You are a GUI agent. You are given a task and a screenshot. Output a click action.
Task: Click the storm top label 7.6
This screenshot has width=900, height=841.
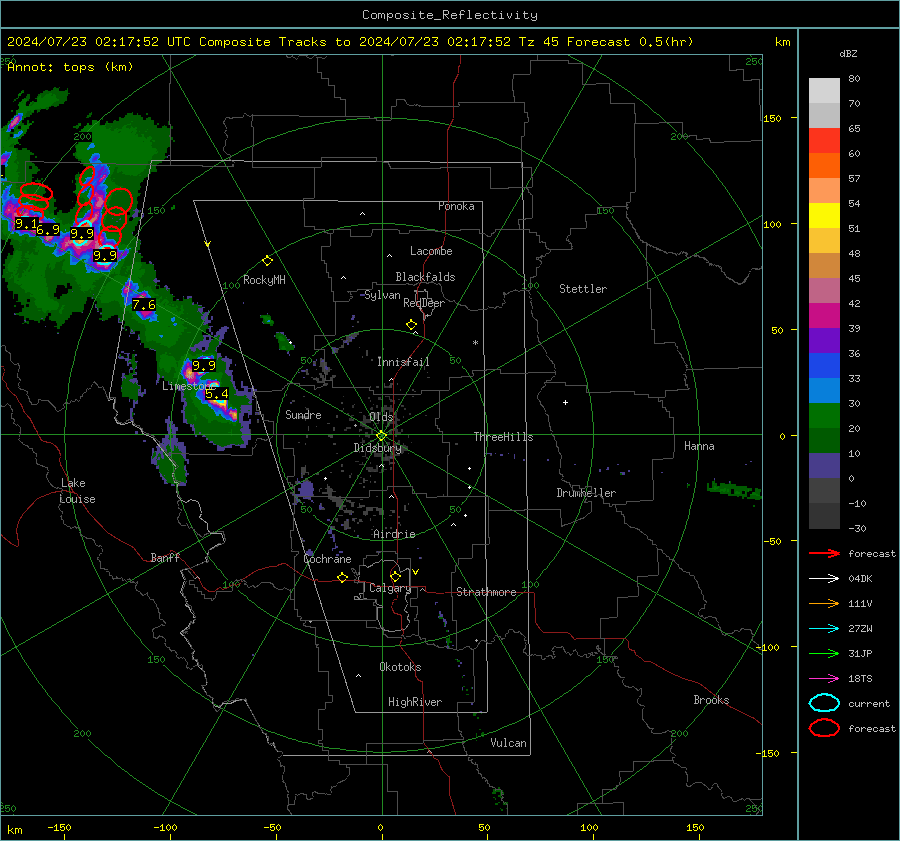[x=143, y=305]
